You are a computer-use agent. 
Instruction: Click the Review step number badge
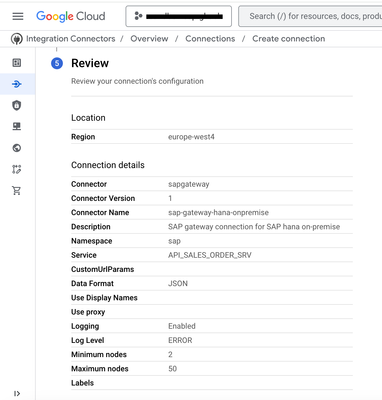57,63
